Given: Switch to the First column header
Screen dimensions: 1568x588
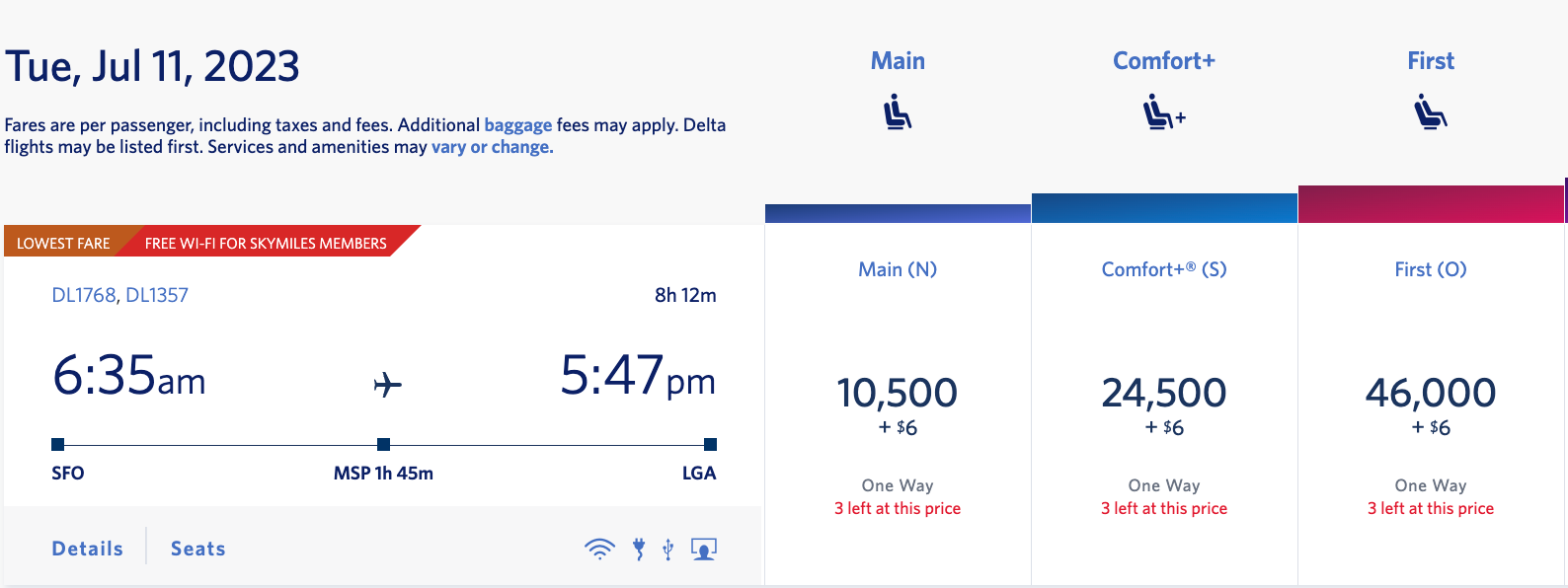Looking at the screenshot, I should [x=1431, y=60].
